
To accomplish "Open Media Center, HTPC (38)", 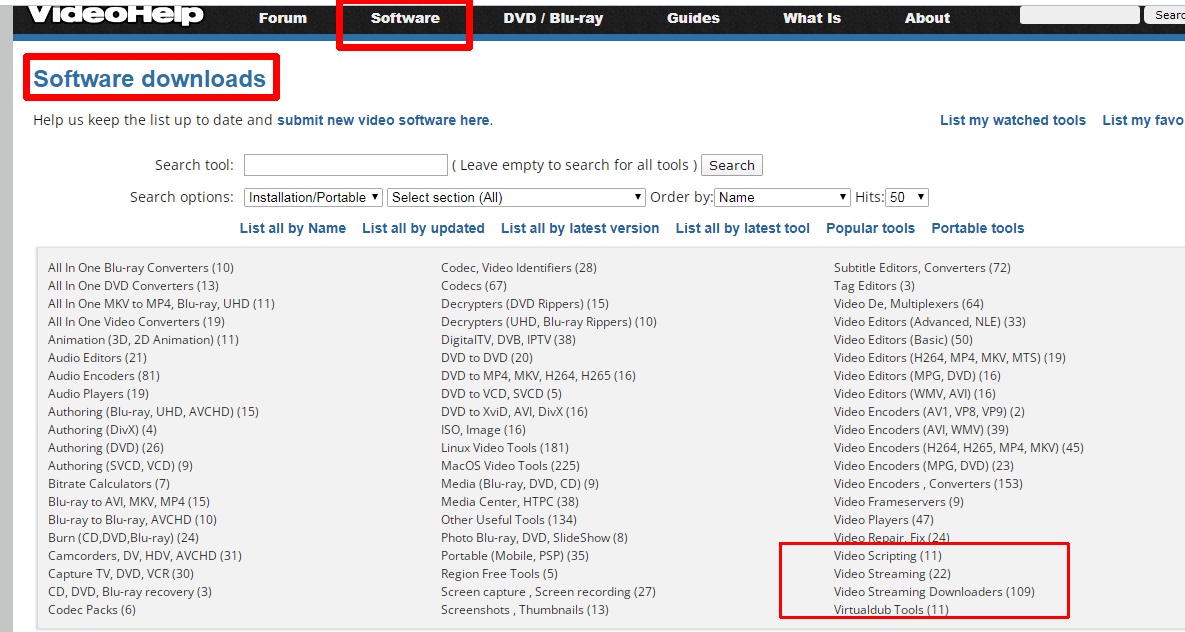I will [x=510, y=502].
